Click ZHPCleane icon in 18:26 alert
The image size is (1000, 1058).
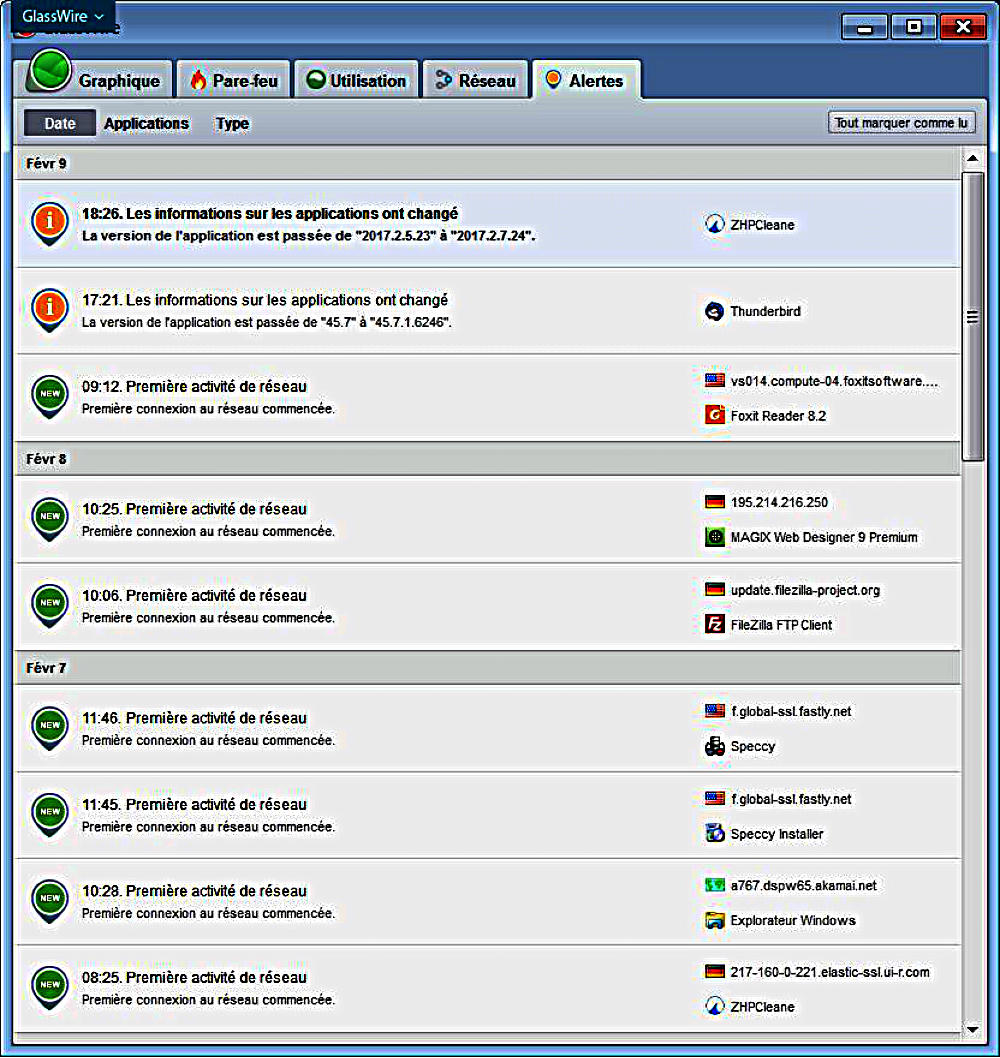[x=715, y=224]
